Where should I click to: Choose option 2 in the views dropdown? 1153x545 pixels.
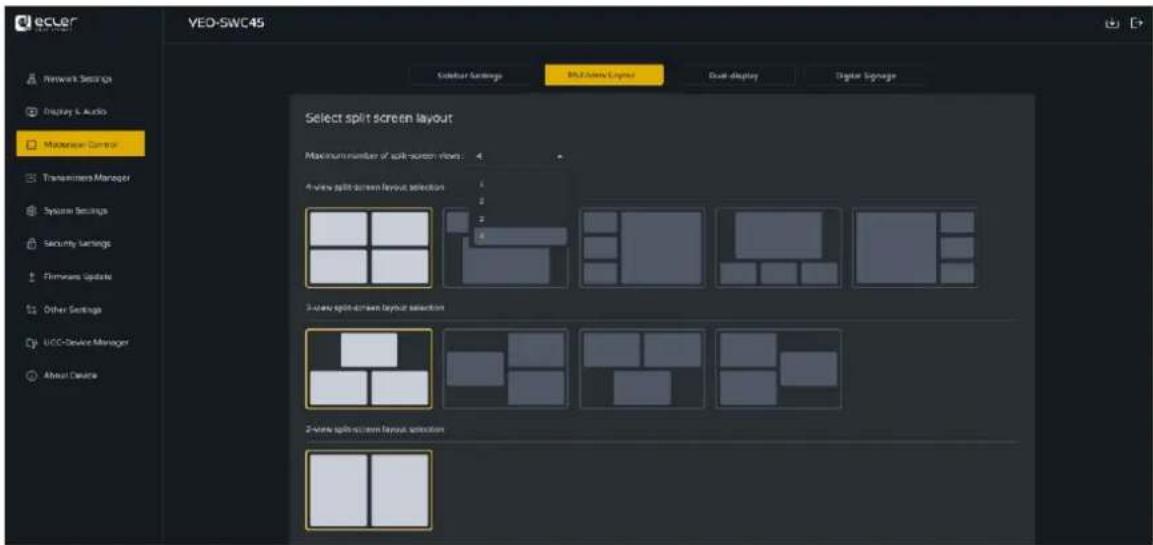(x=518, y=201)
